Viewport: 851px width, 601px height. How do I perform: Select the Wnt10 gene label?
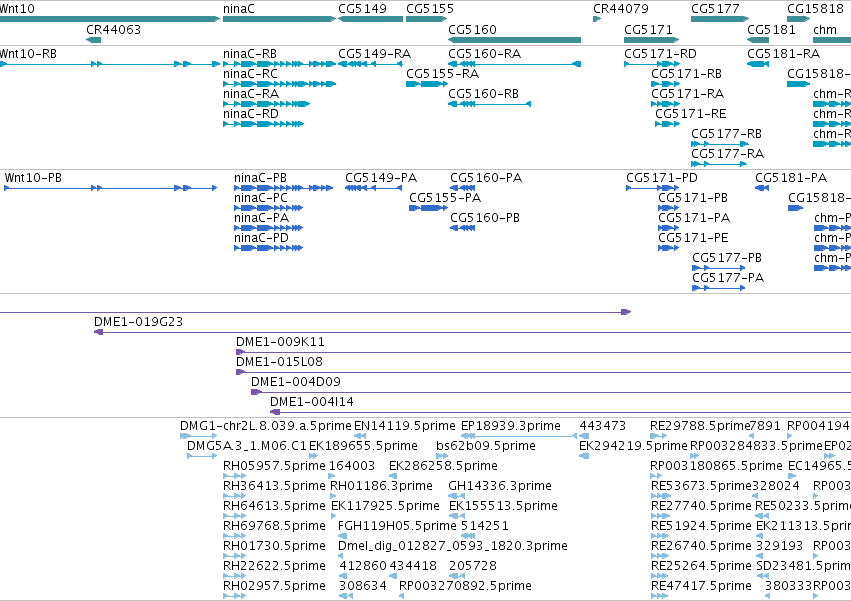(17, 9)
